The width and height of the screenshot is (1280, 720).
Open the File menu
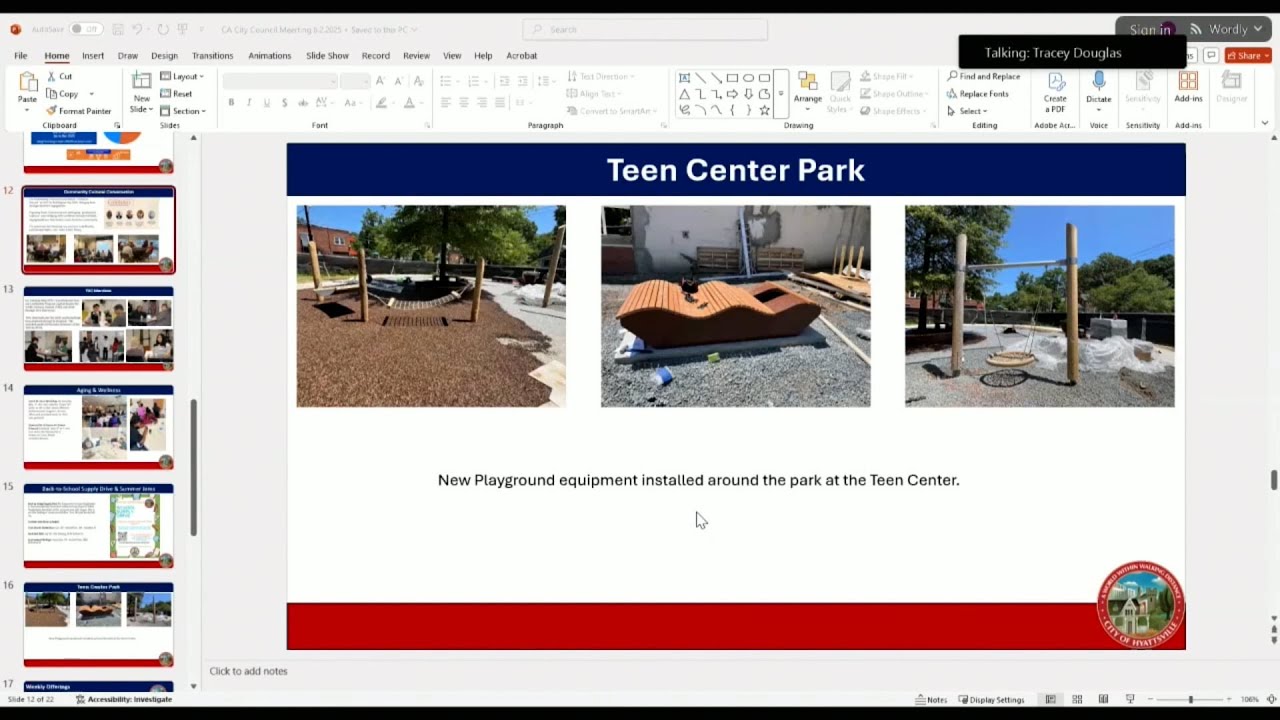click(x=20, y=56)
